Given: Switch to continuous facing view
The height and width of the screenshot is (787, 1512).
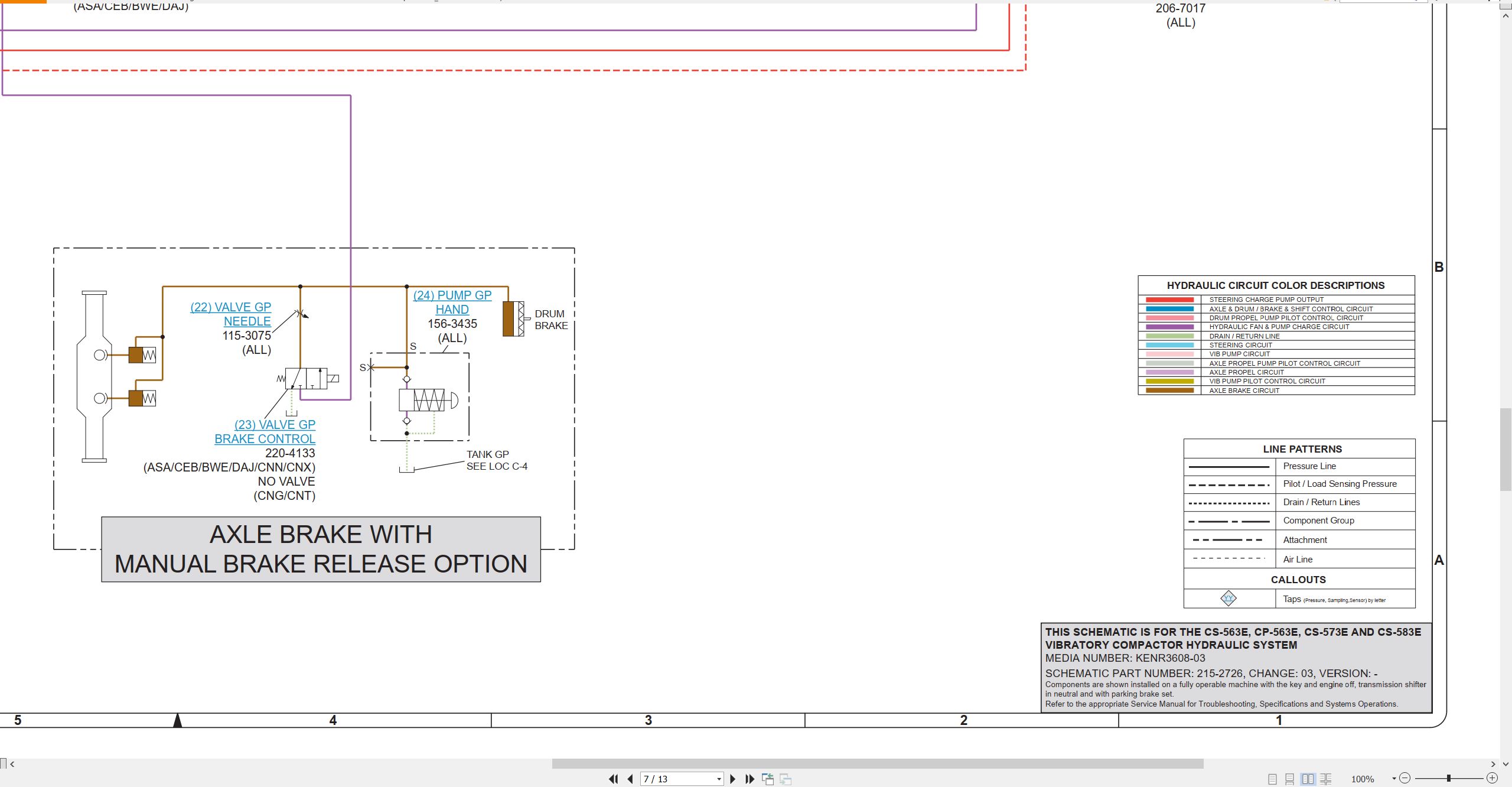Looking at the screenshot, I should [1326, 779].
